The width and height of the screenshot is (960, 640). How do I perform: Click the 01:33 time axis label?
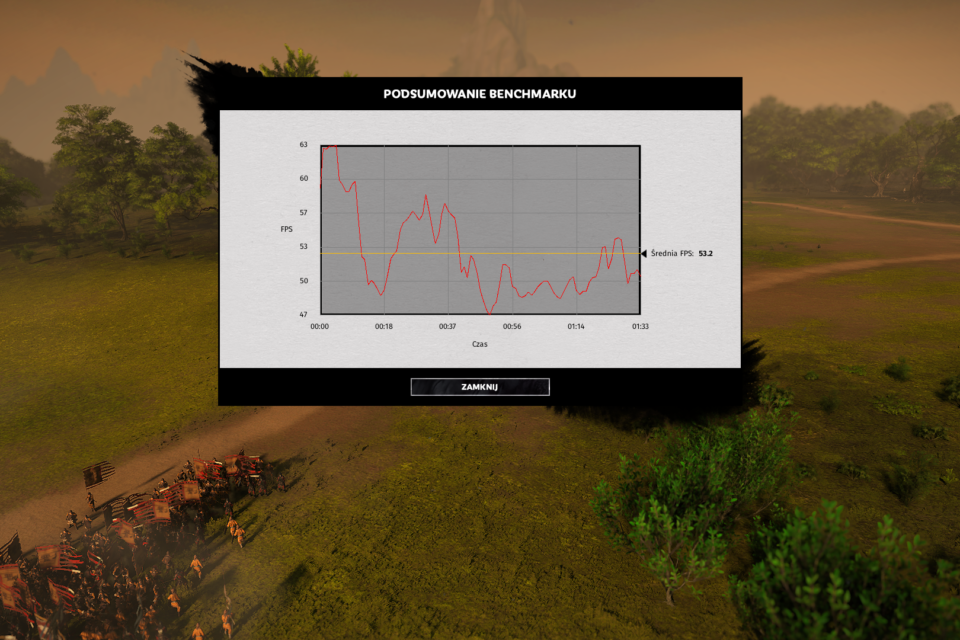pos(639,326)
